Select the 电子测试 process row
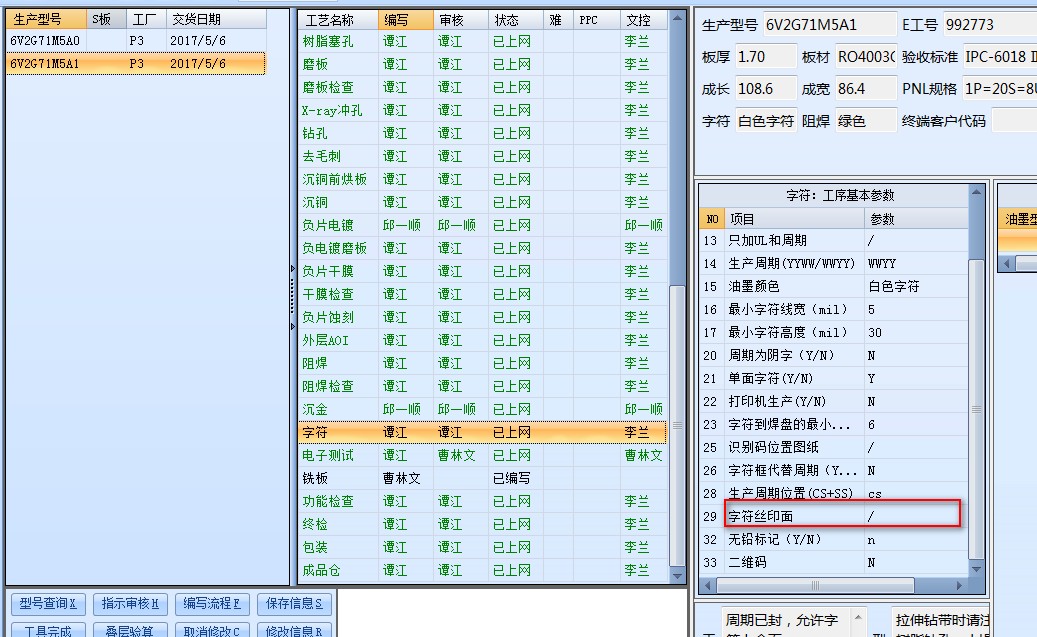The width and height of the screenshot is (1037, 637). click(x=483, y=456)
